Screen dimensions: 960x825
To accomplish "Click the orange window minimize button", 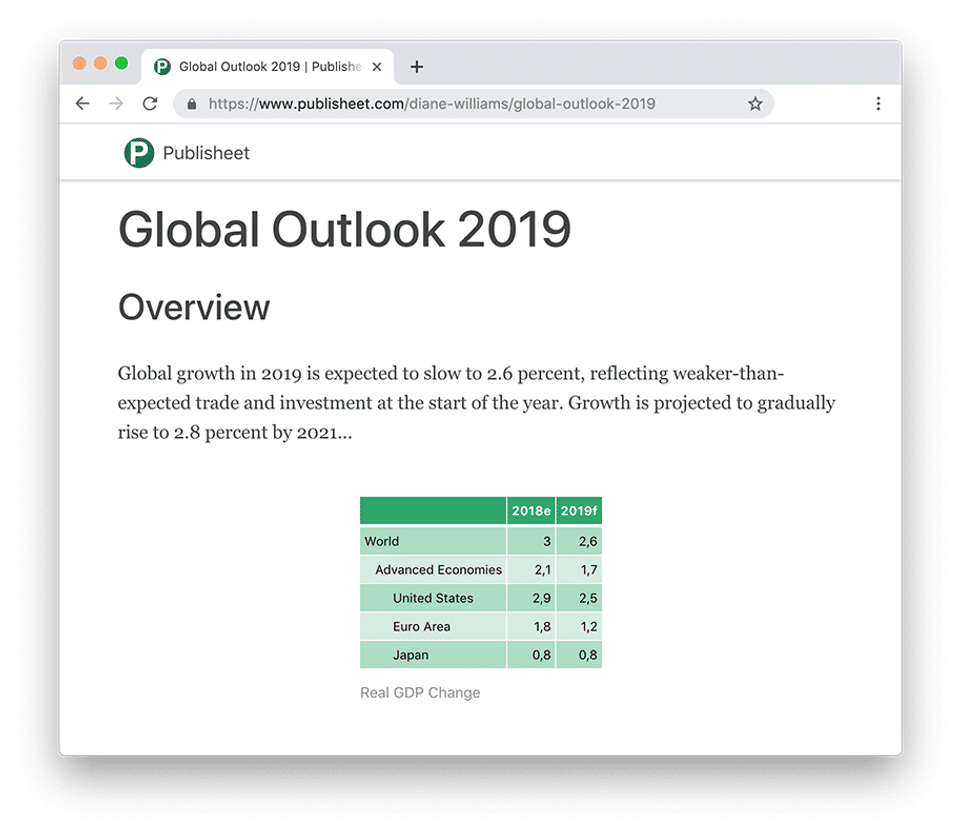I will tap(100, 63).
